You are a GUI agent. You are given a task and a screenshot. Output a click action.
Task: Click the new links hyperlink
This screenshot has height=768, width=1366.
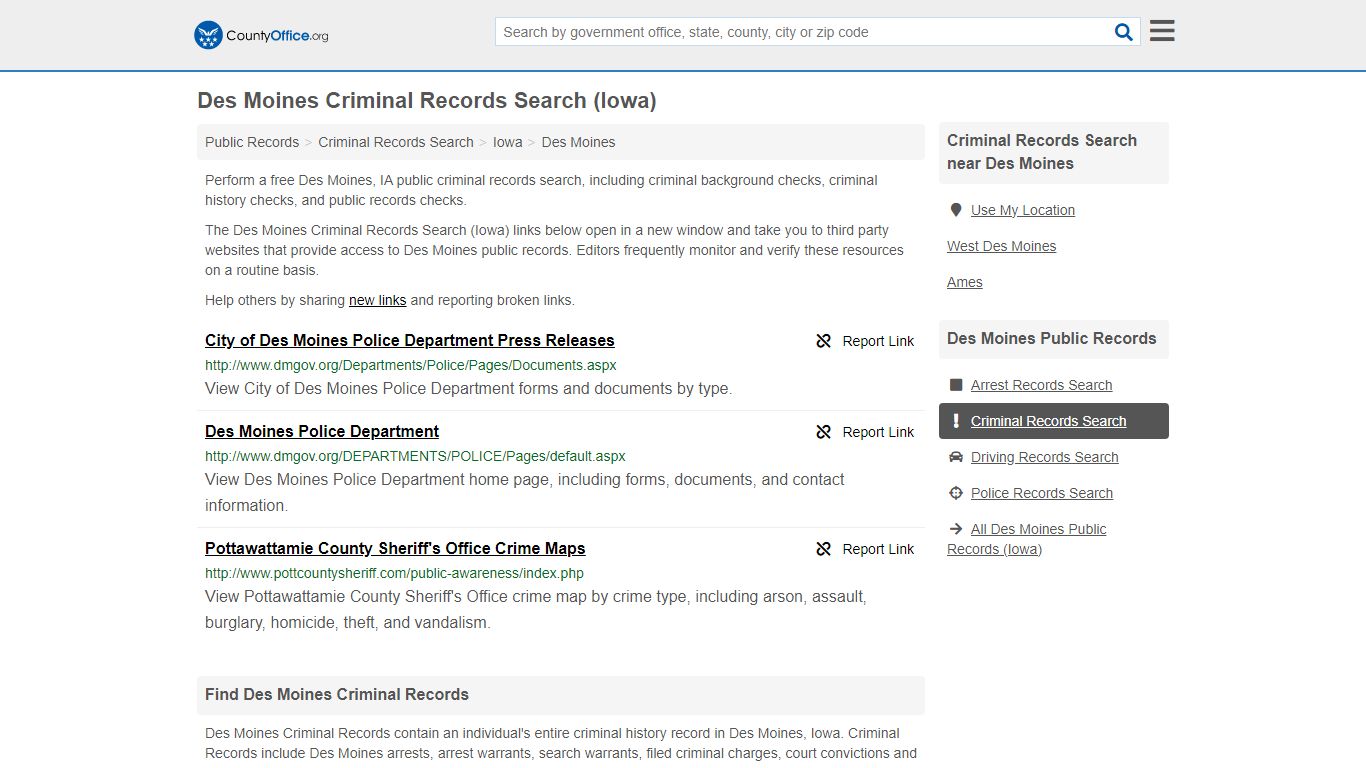pos(378,300)
